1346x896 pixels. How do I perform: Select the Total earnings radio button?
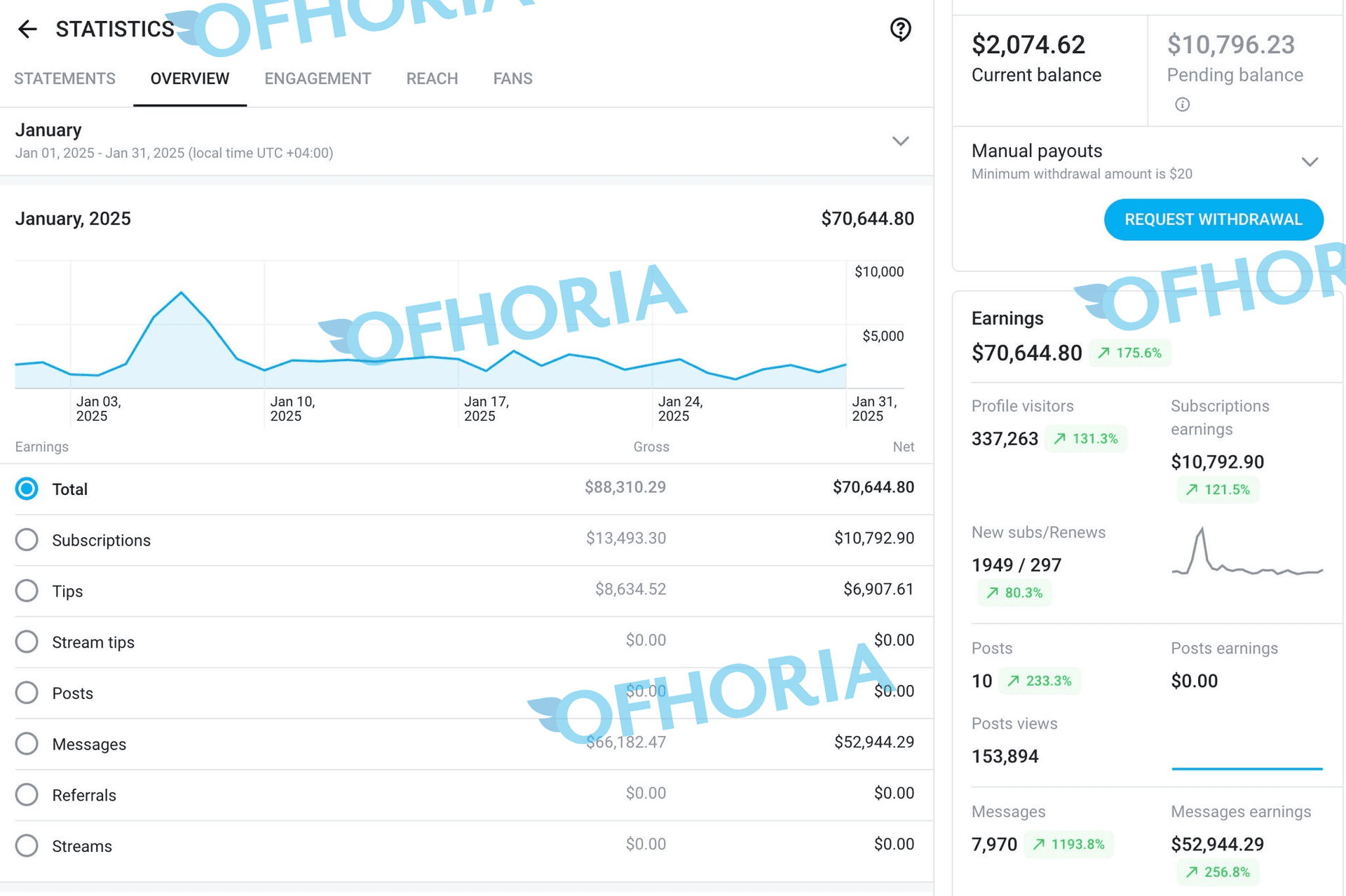[27, 489]
